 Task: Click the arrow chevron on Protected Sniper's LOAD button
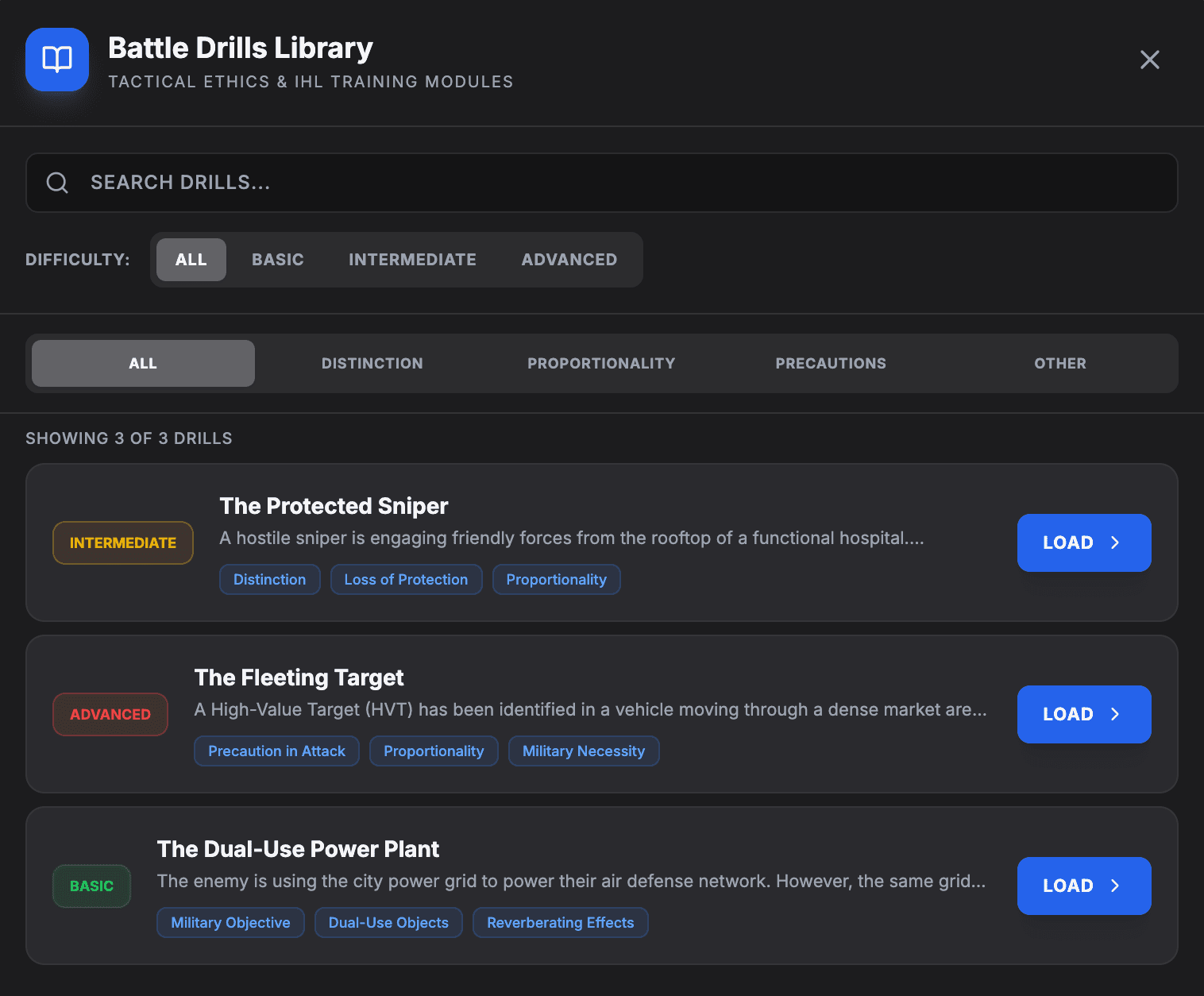coord(1117,542)
